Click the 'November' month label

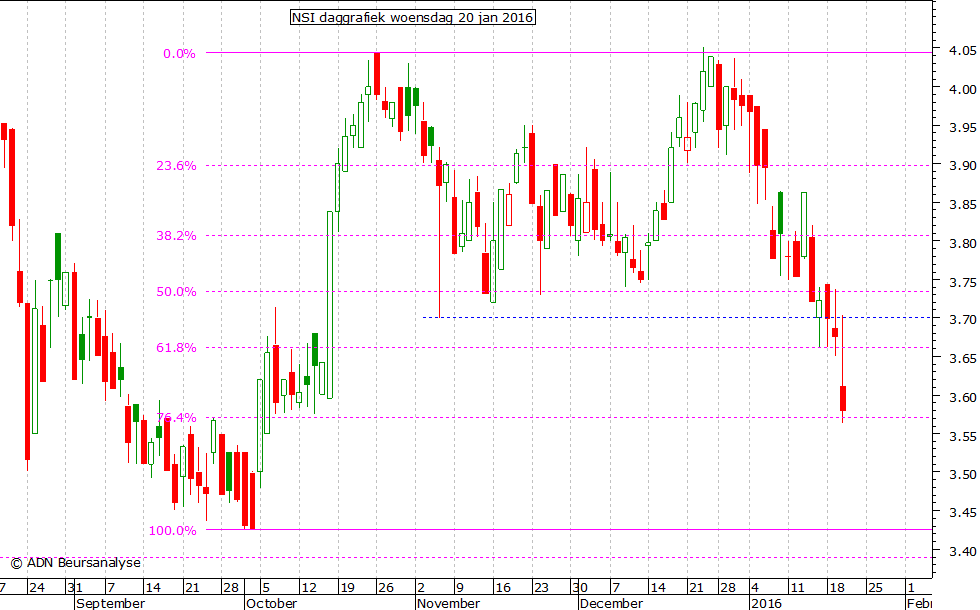(448, 603)
